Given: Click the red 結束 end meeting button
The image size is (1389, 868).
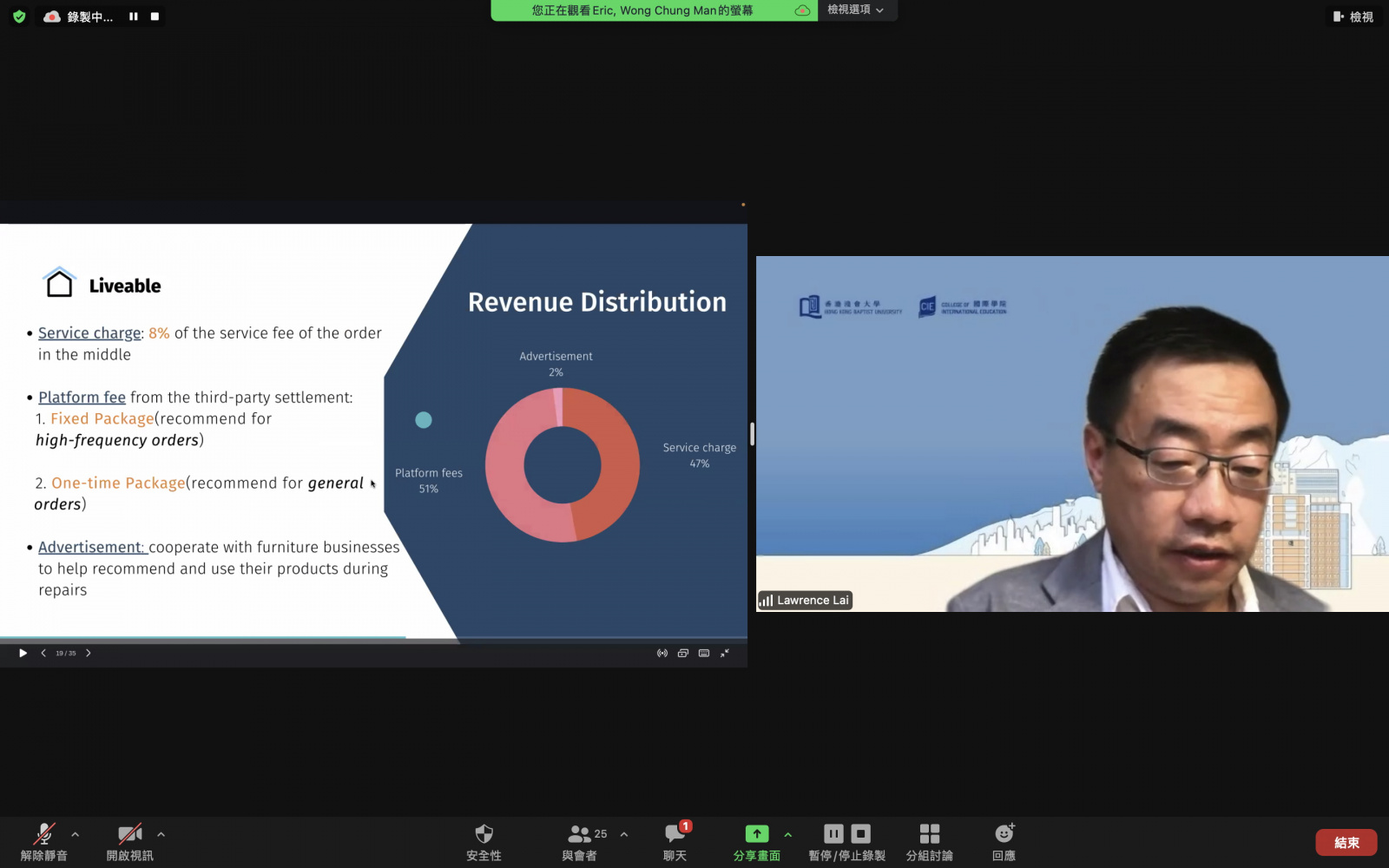Looking at the screenshot, I should 1346,843.
